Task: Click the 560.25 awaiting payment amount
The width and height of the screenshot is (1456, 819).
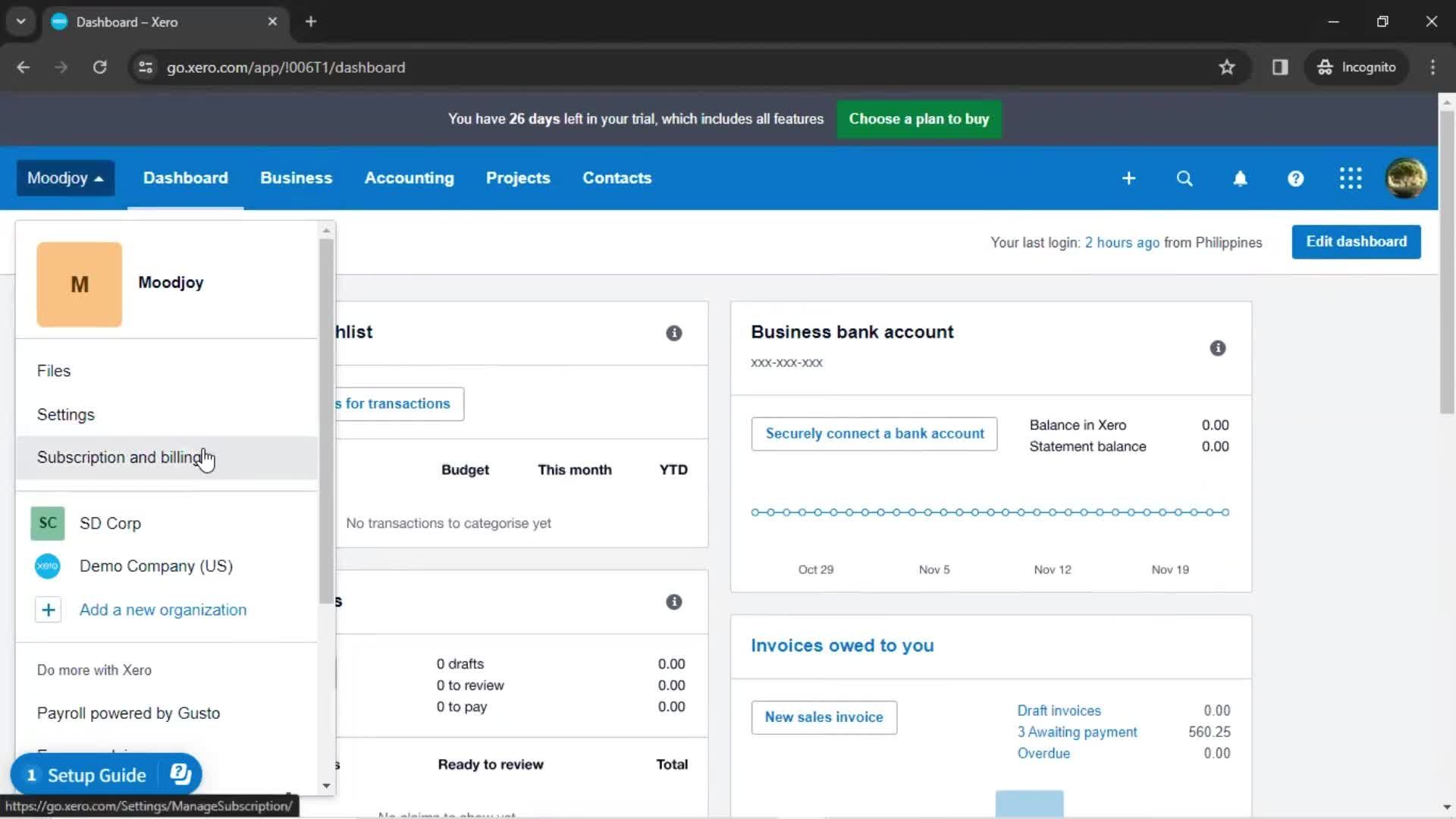Action: (1209, 732)
